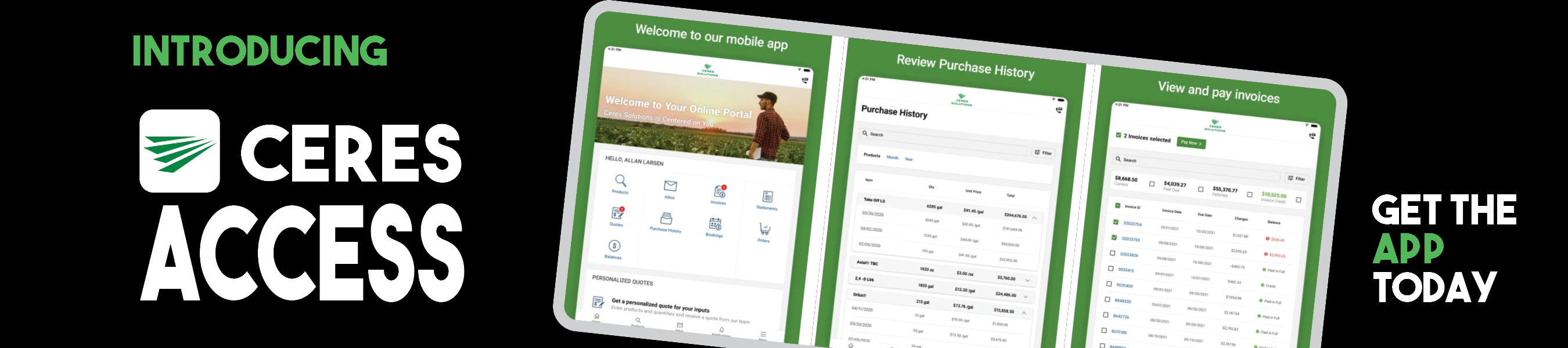Switch to the Month tab
The width and height of the screenshot is (1568, 348).
pos(893,158)
